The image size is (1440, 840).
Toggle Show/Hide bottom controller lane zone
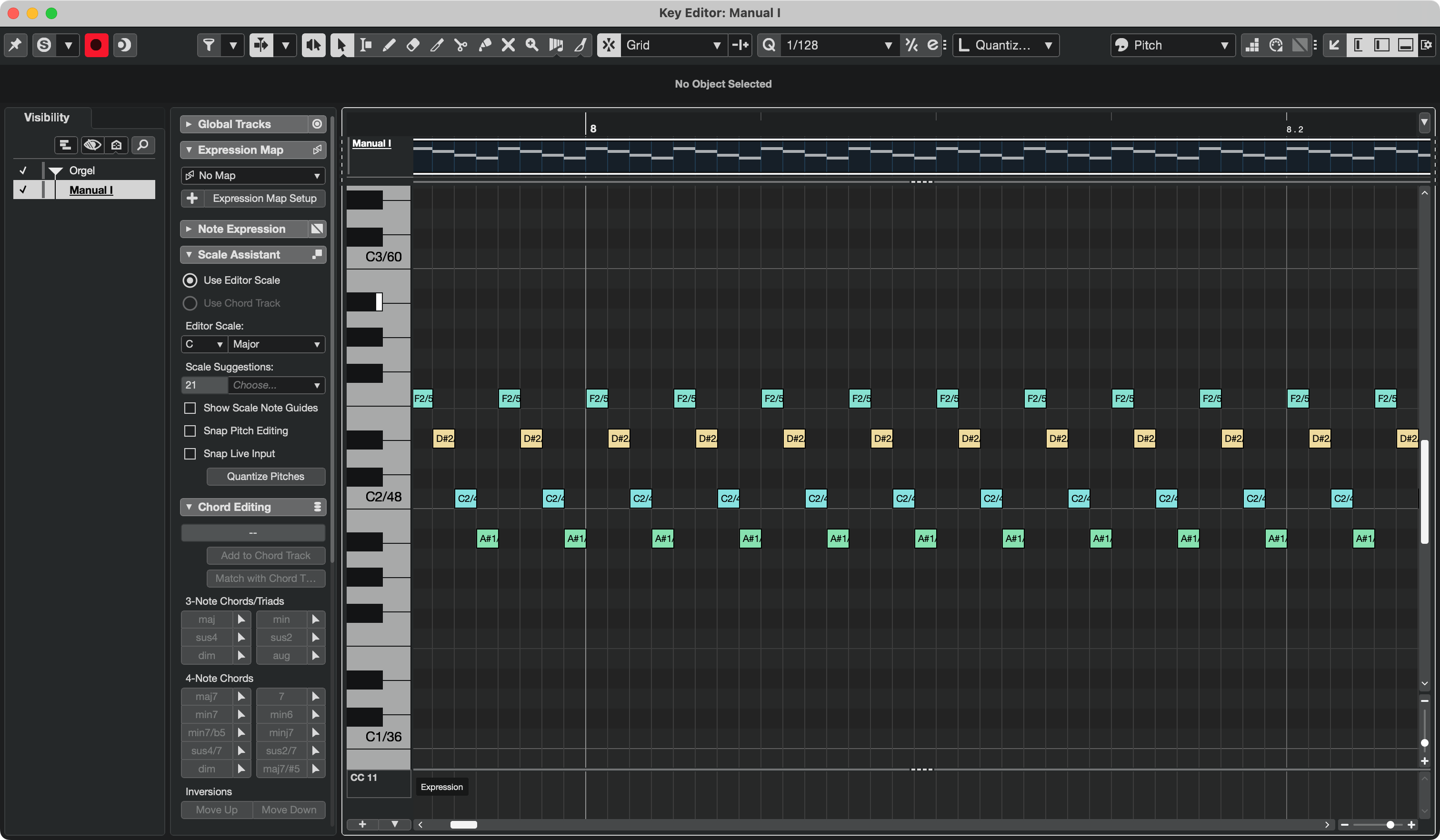[1406, 45]
